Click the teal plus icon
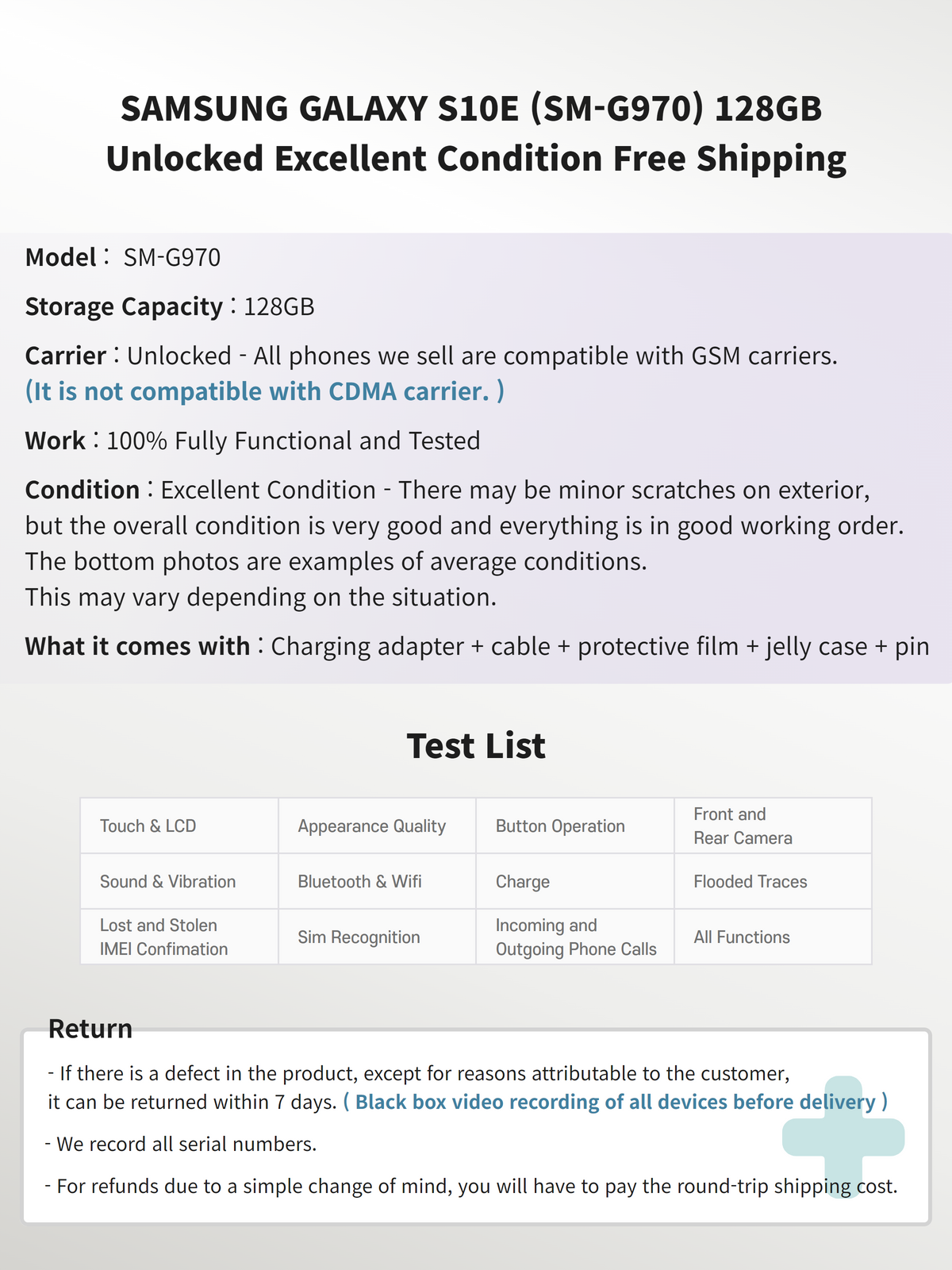Image resolution: width=952 pixels, height=1270 pixels. [843, 1137]
